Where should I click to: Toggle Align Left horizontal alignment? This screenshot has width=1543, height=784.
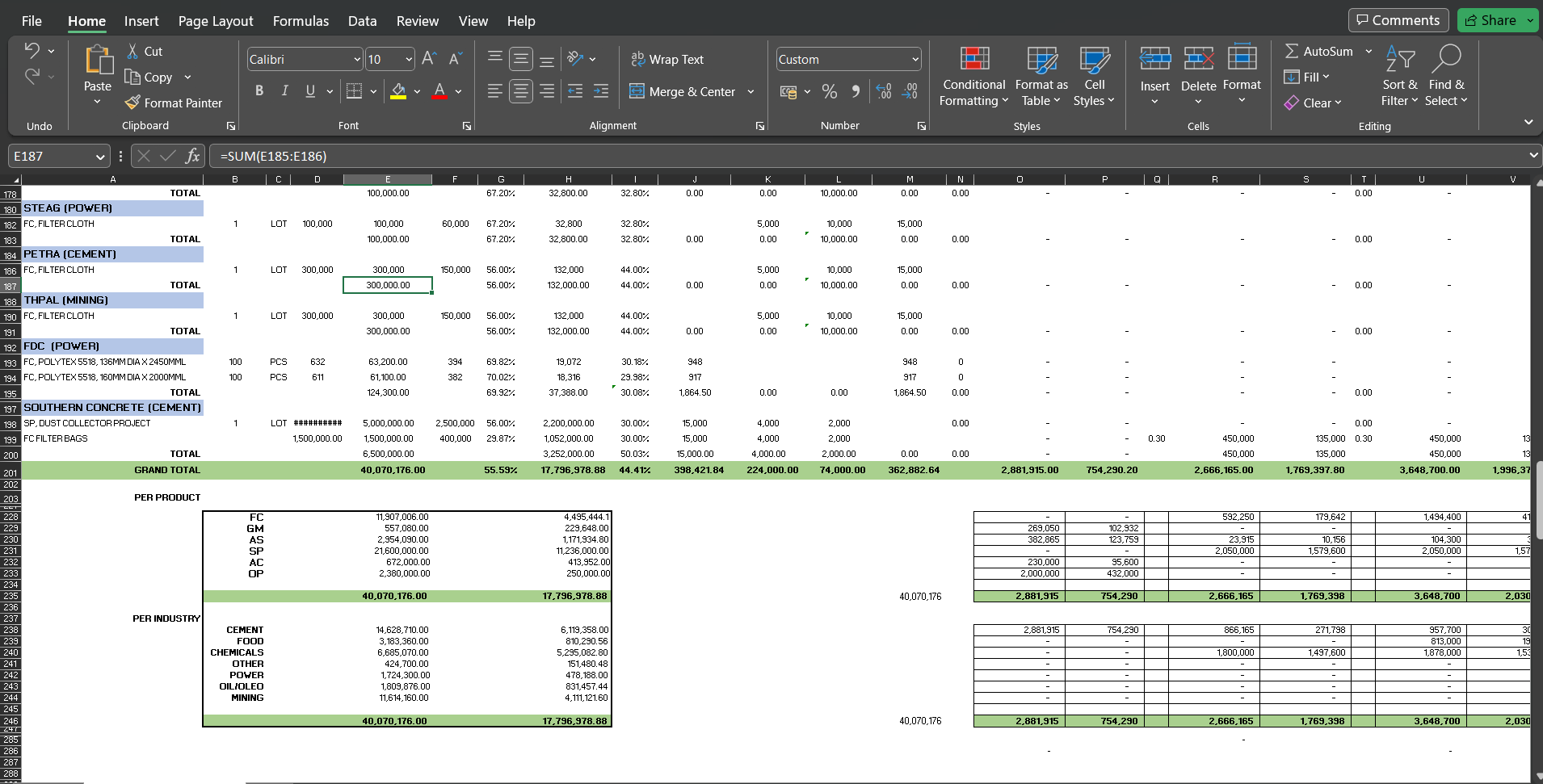pos(495,91)
